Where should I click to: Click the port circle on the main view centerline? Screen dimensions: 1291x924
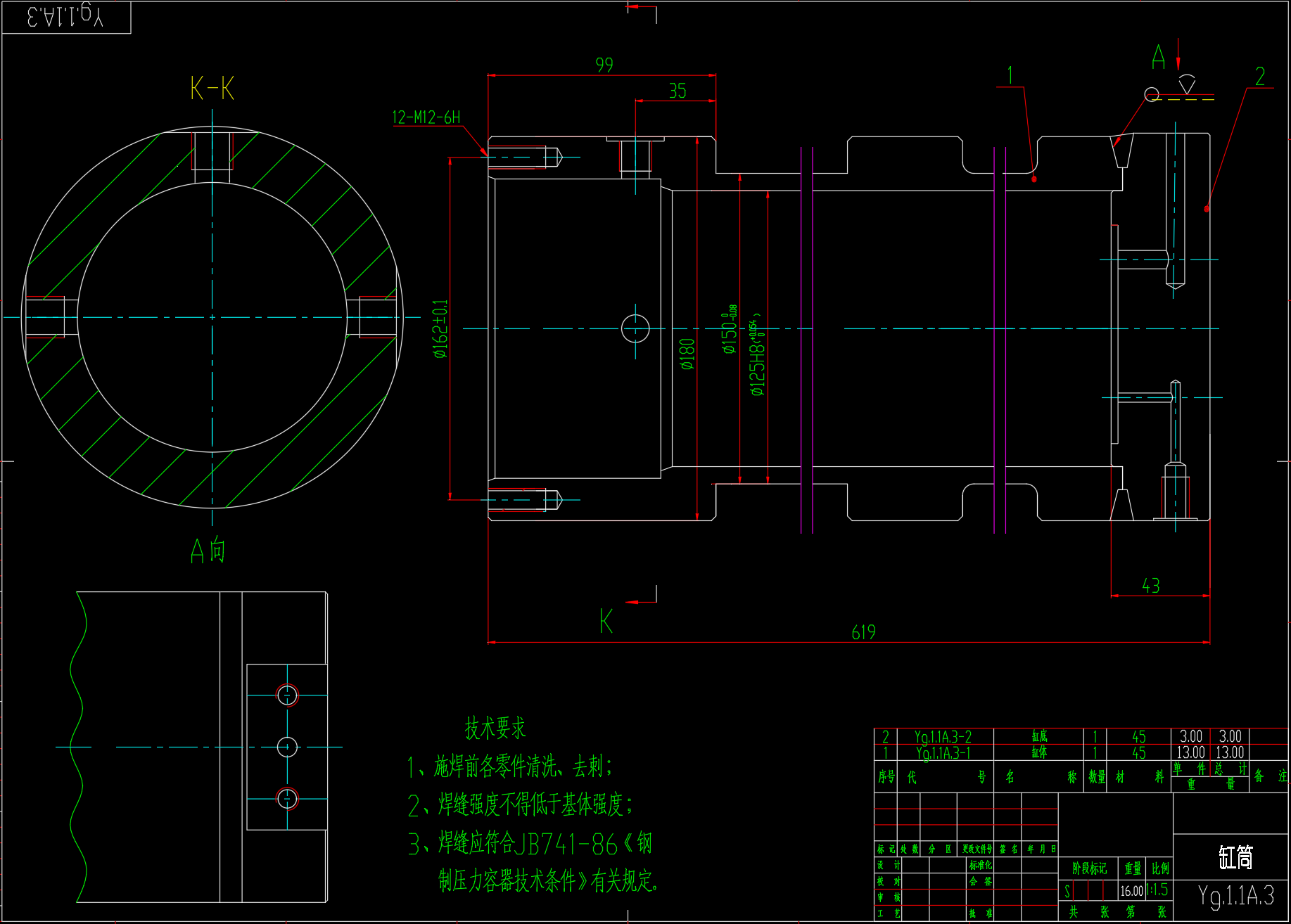coord(635,328)
